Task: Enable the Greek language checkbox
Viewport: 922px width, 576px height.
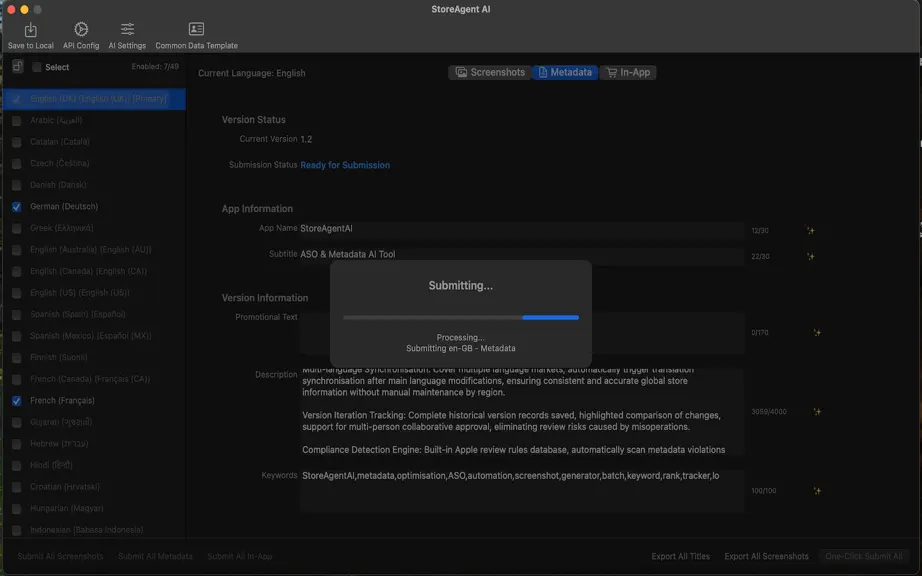Action: 16,228
